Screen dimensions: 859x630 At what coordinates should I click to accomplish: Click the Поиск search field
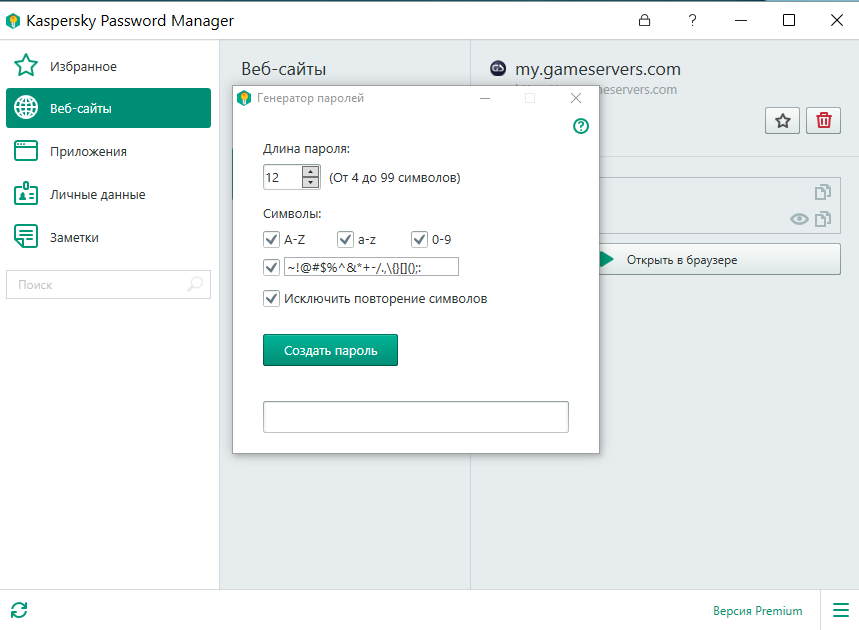108,284
